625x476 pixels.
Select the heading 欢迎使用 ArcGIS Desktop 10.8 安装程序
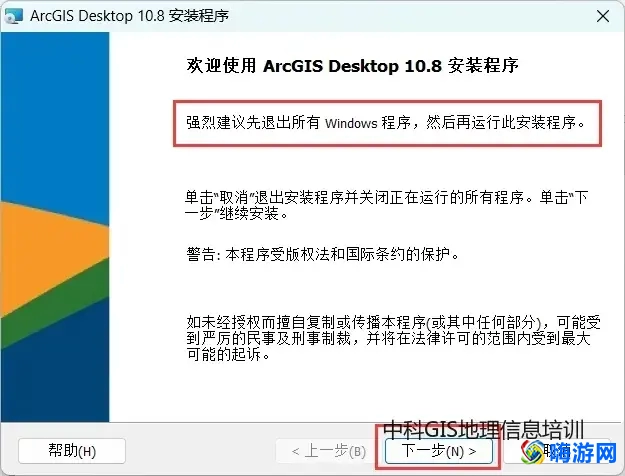click(352, 65)
